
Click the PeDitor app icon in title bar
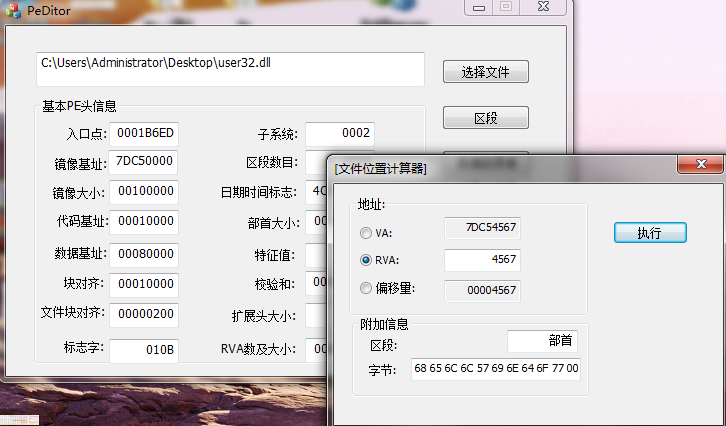[x=13, y=11]
